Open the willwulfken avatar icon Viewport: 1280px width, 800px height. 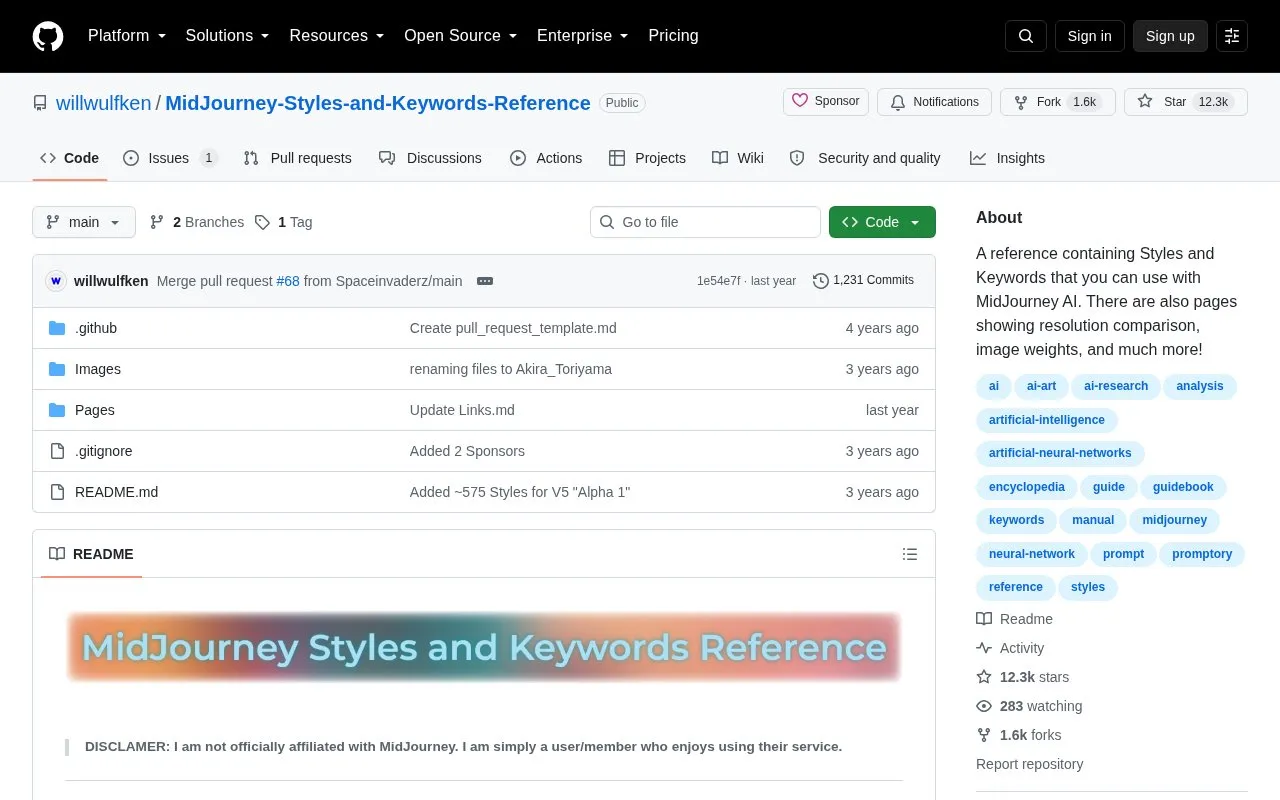(x=56, y=281)
